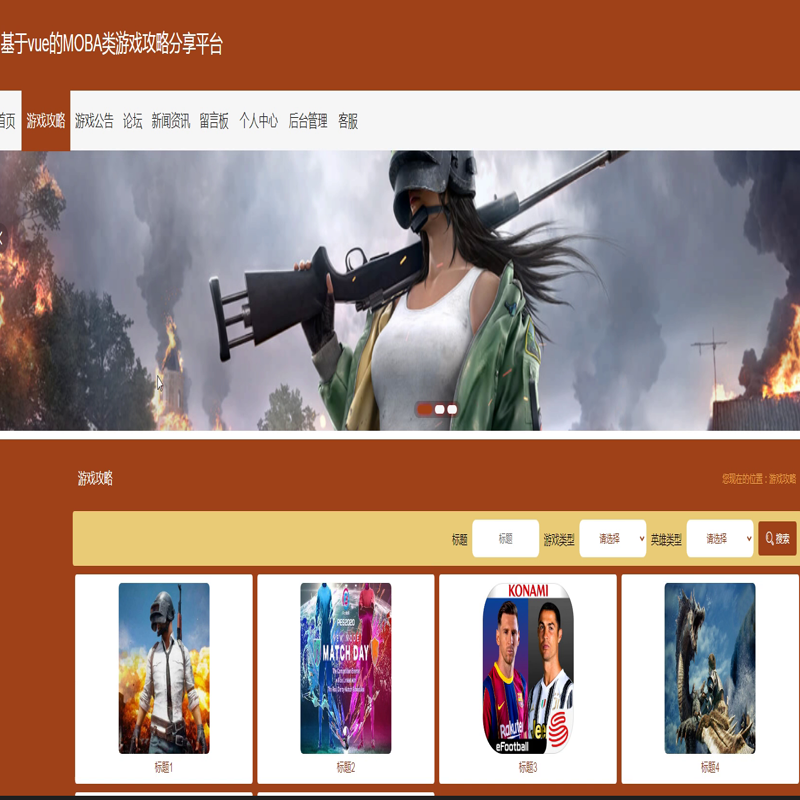This screenshot has width=800, height=800.
Task: Open the 标题4 dragon game thumbnail
Action: (710, 668)
